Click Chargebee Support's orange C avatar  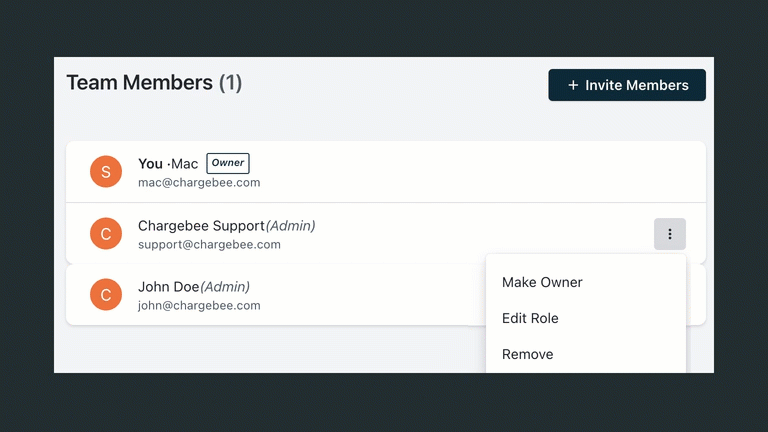click(x=106, y=234)
